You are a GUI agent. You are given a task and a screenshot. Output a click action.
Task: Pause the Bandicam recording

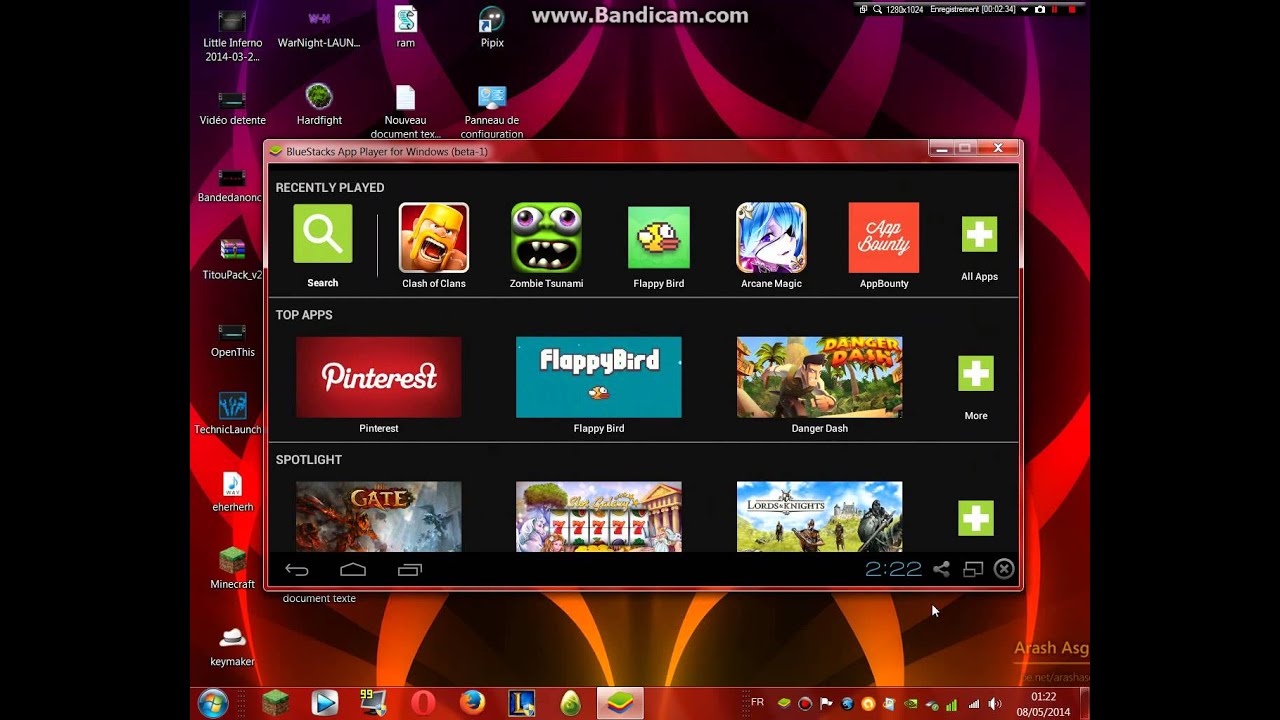1056,9
